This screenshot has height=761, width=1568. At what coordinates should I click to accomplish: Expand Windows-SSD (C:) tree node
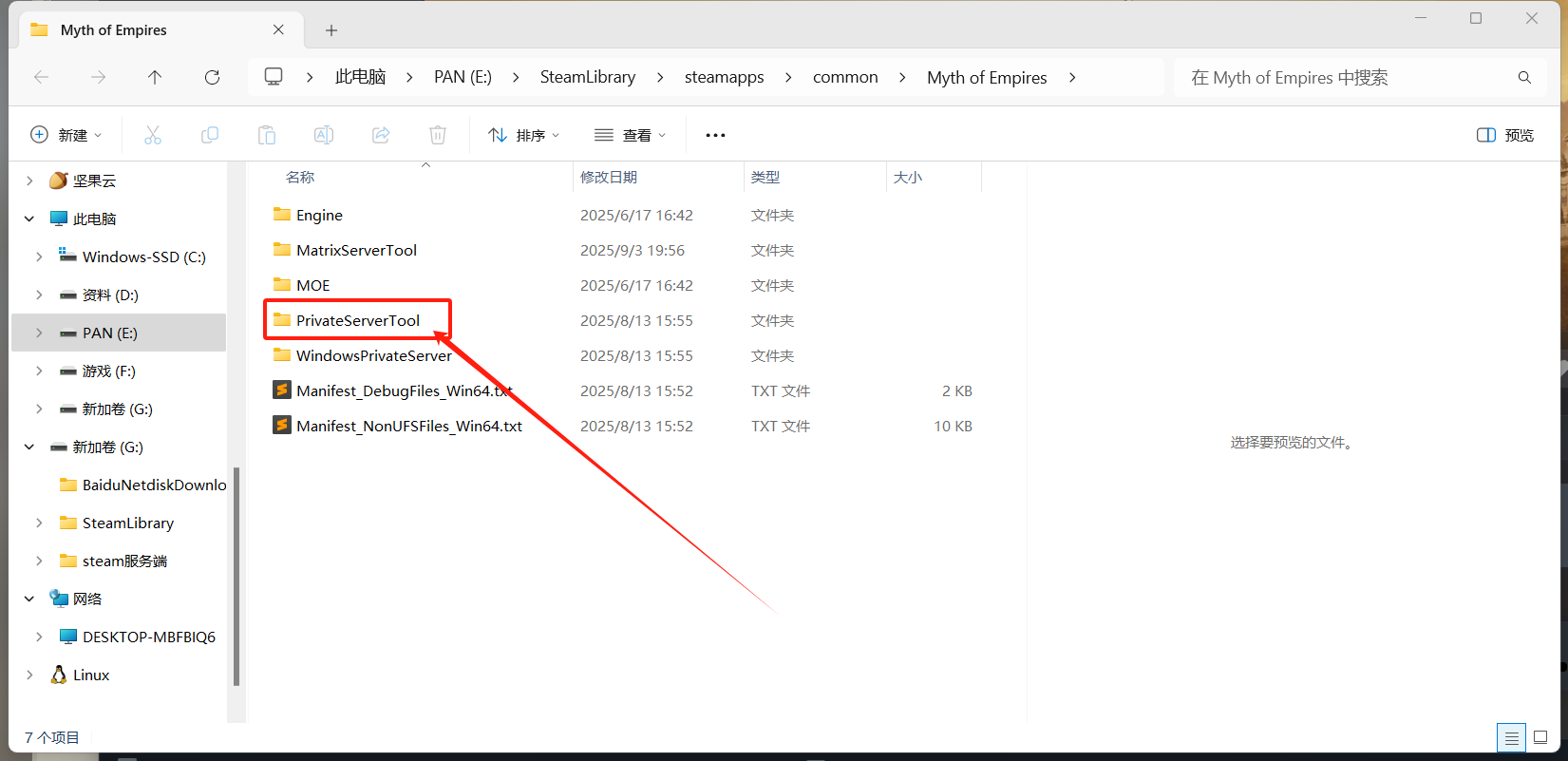point(39,257)
